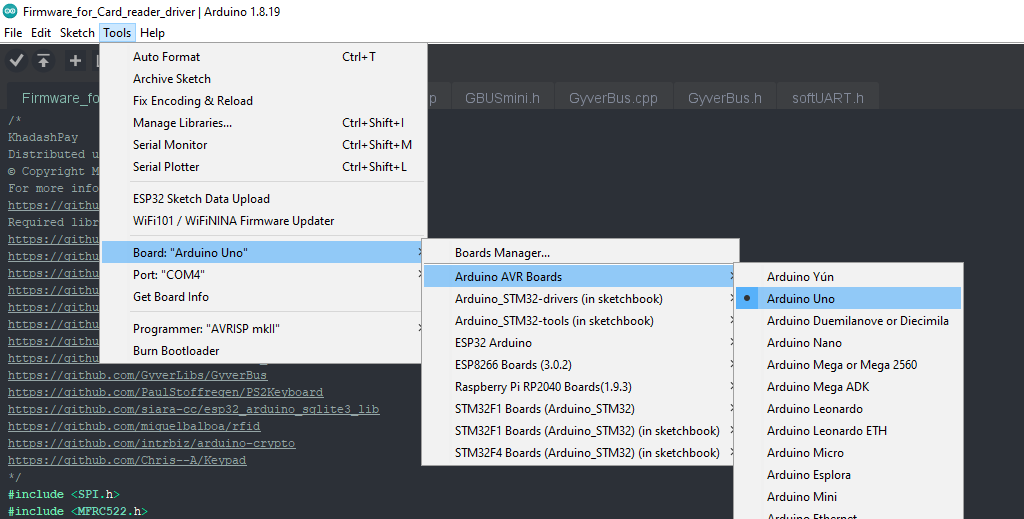Select Fix Encoding & Reload
Screen dimensions: 1024x519
[x=264, y=101]
